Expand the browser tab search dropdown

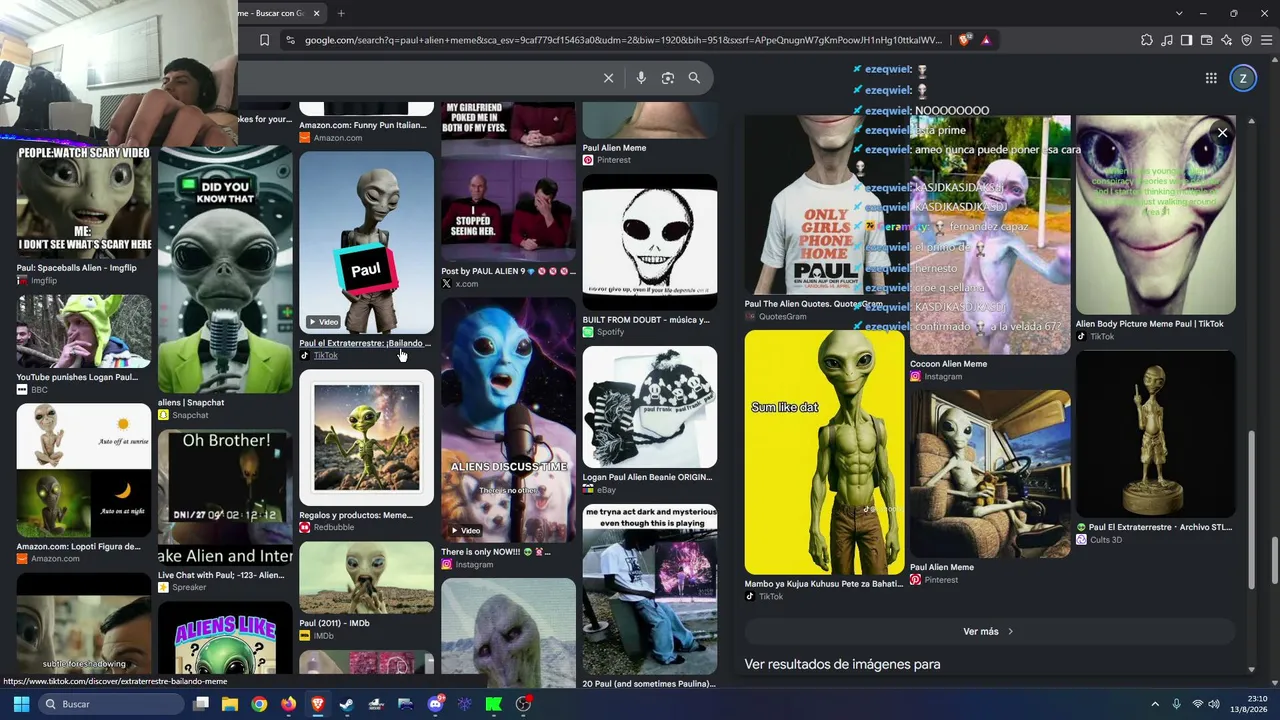pos(1179,13)
